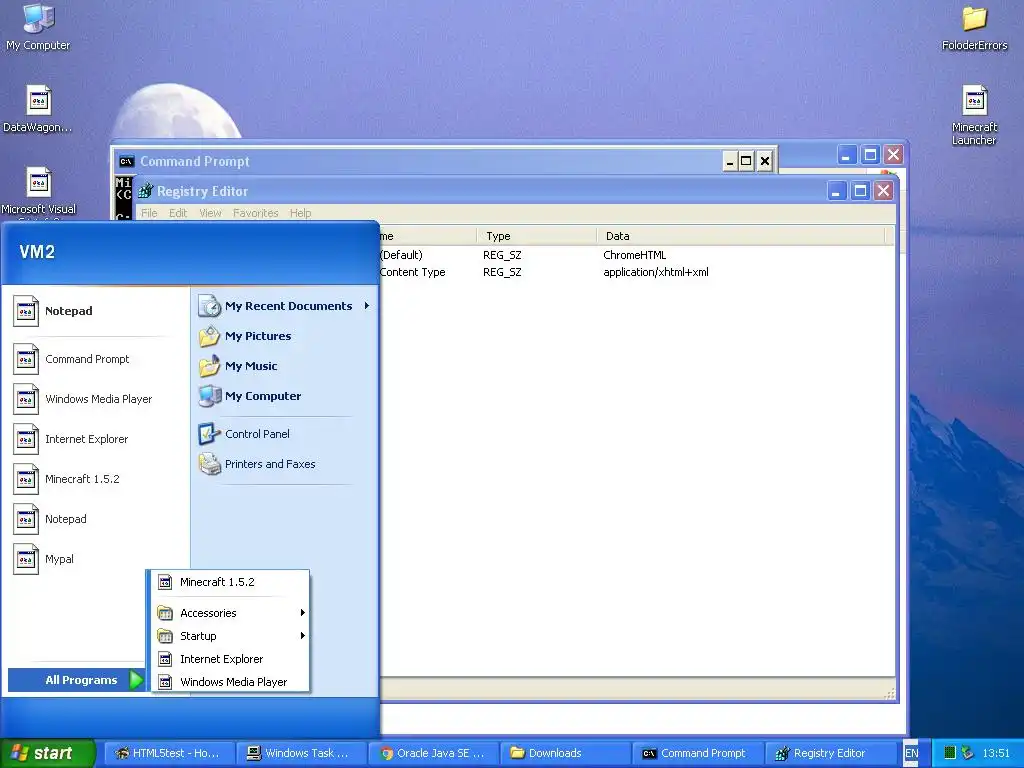The image size is (1024, 768).
Task: Open My Music folder
Action: 251,366
